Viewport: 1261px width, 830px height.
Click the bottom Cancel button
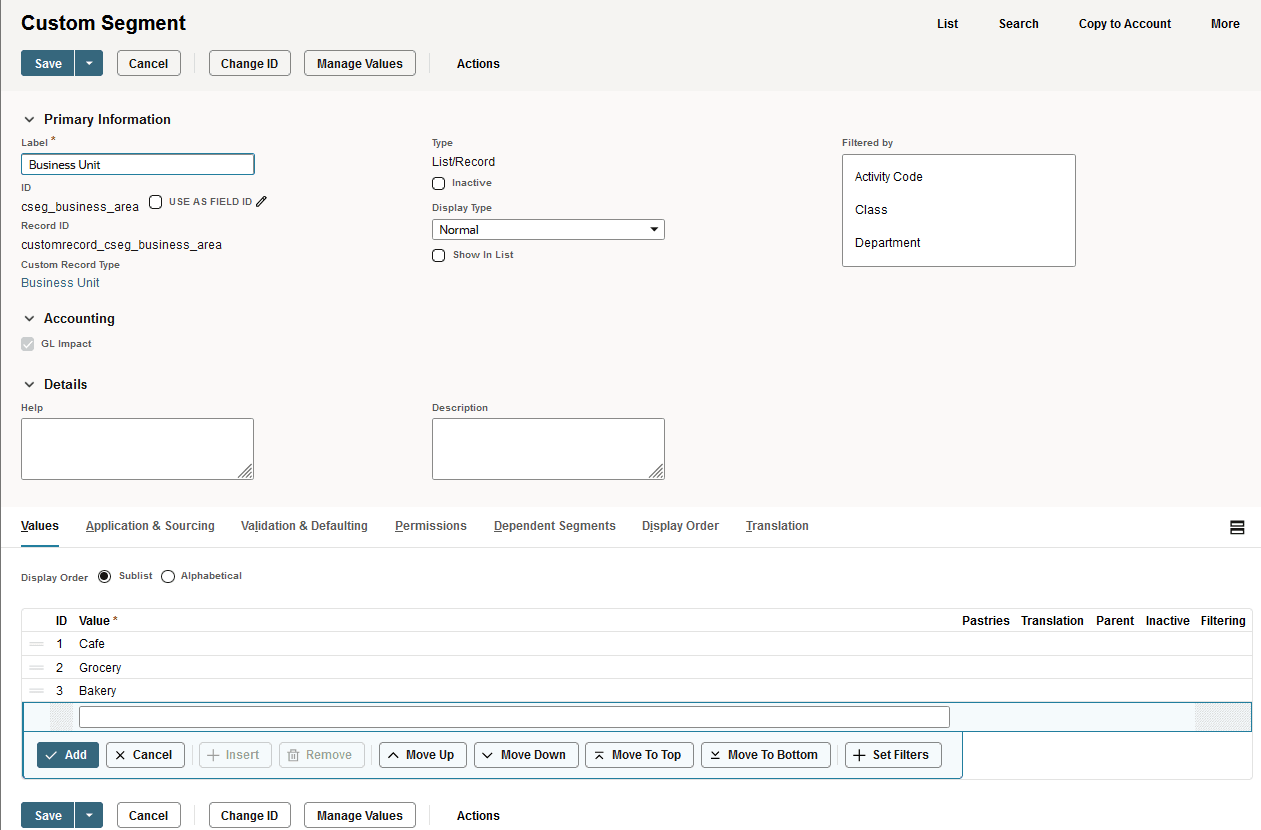tap(149, 815)
